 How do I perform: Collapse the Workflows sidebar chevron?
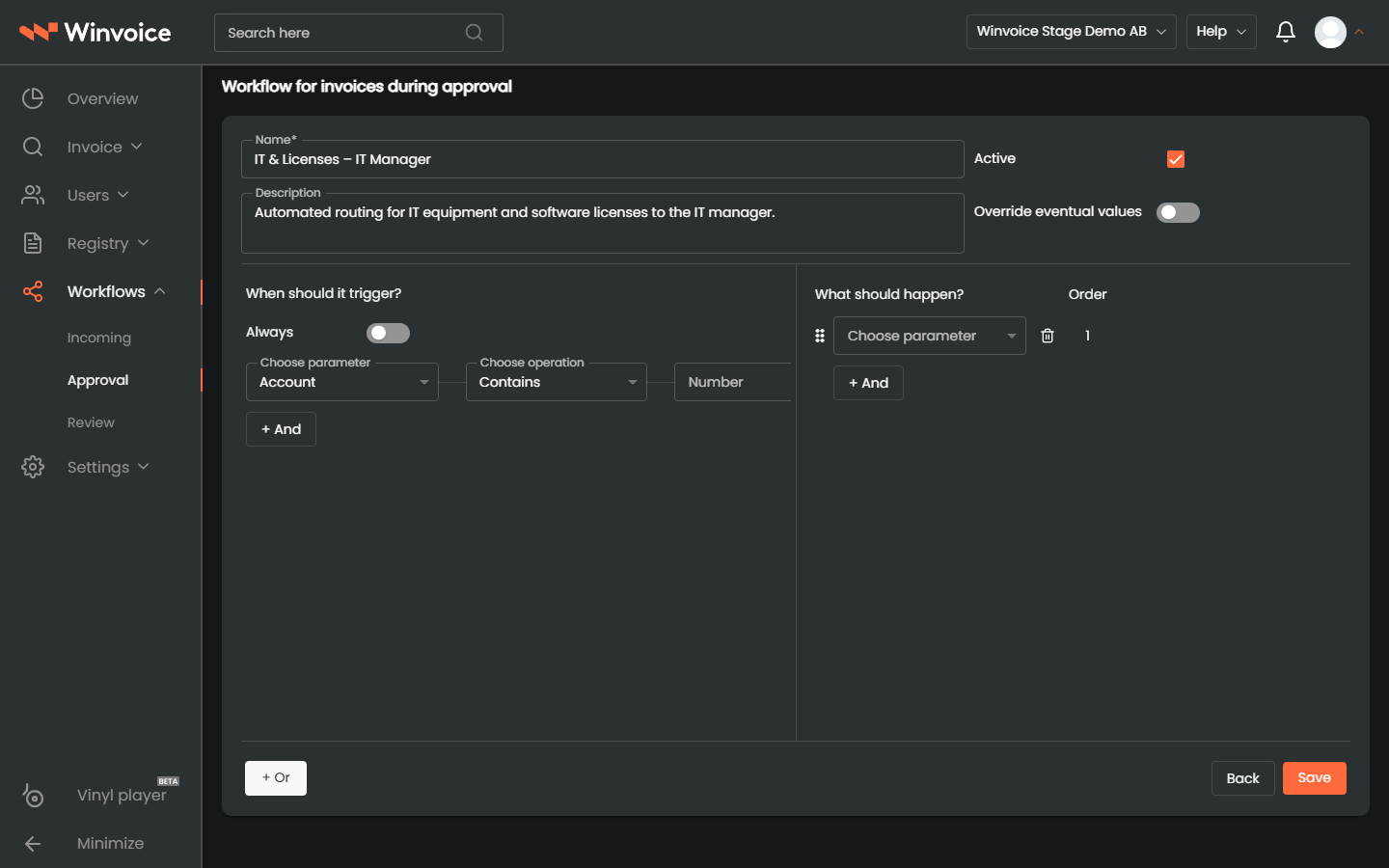pyautogui.click(x=160, y=291)
